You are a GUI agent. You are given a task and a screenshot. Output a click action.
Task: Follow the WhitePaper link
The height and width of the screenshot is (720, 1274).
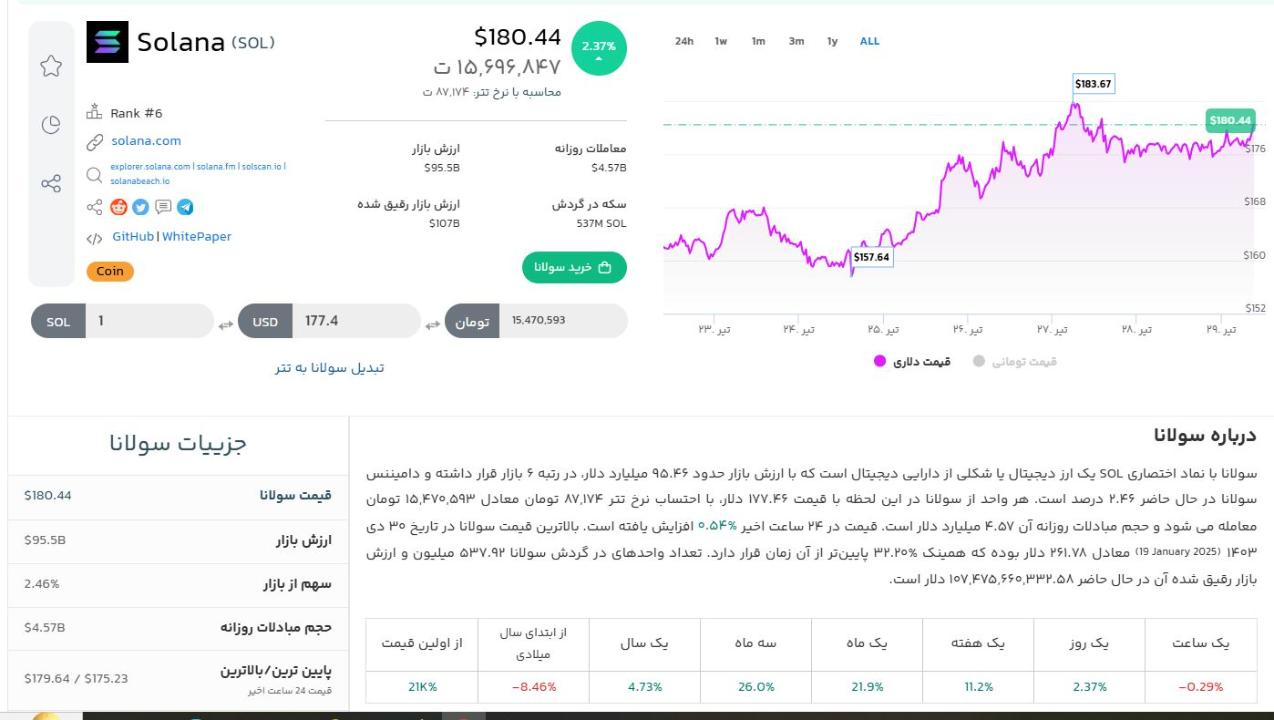[197, 237]
